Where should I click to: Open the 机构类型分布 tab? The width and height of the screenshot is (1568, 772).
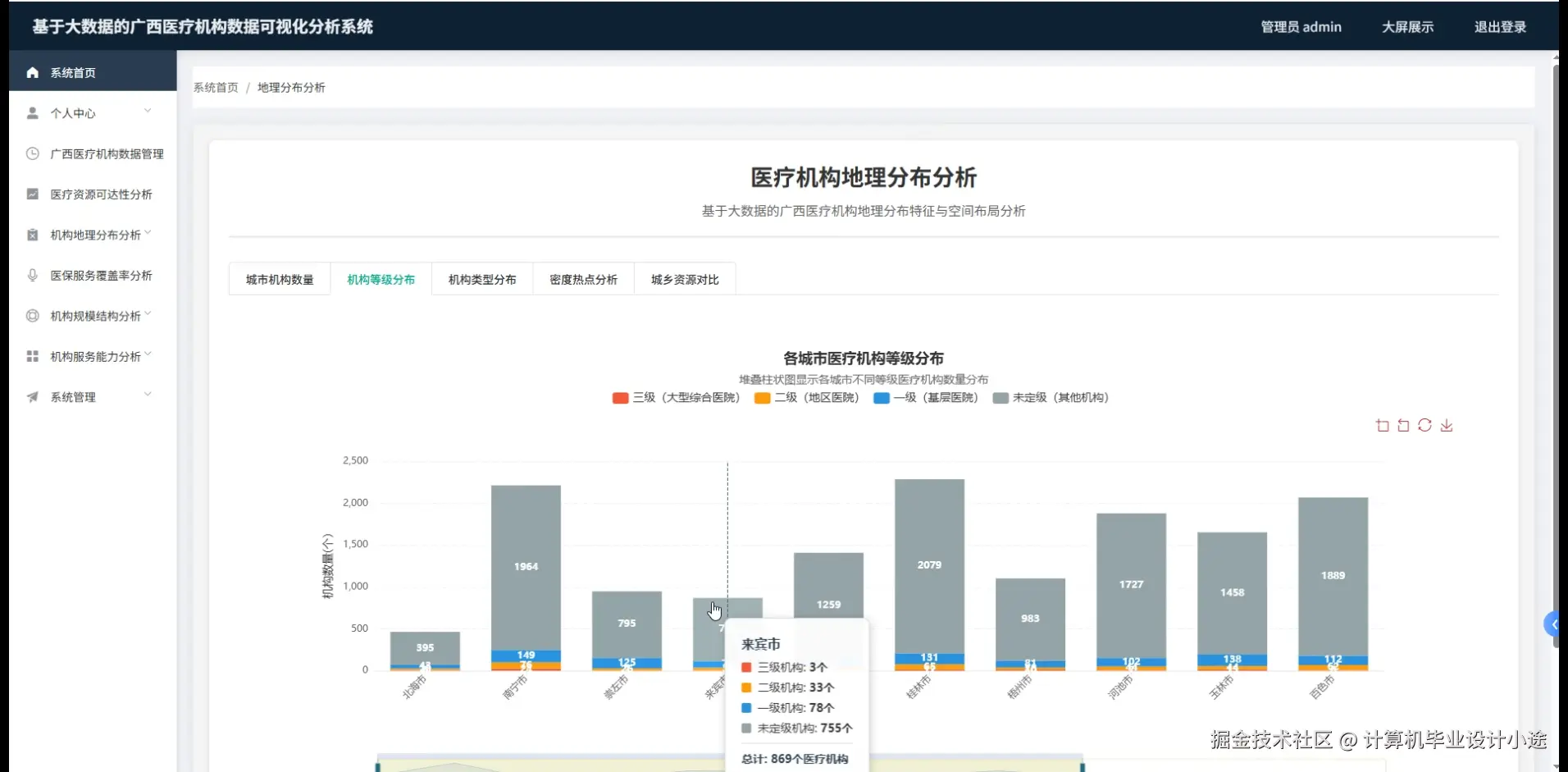pos(482,279)
